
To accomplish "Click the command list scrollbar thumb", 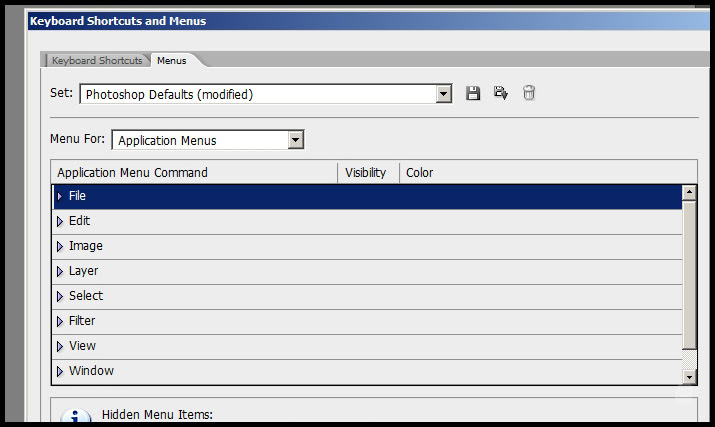I will [x=689, y=275].
